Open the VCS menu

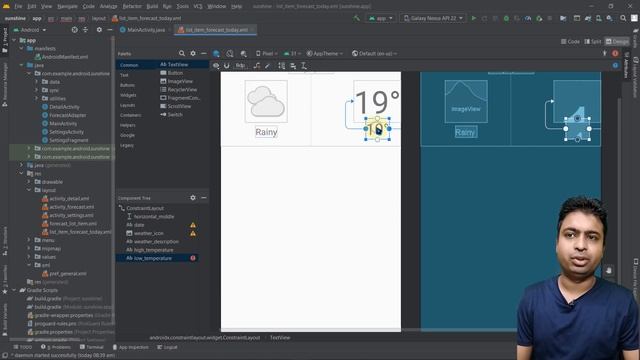coord(198,6)
